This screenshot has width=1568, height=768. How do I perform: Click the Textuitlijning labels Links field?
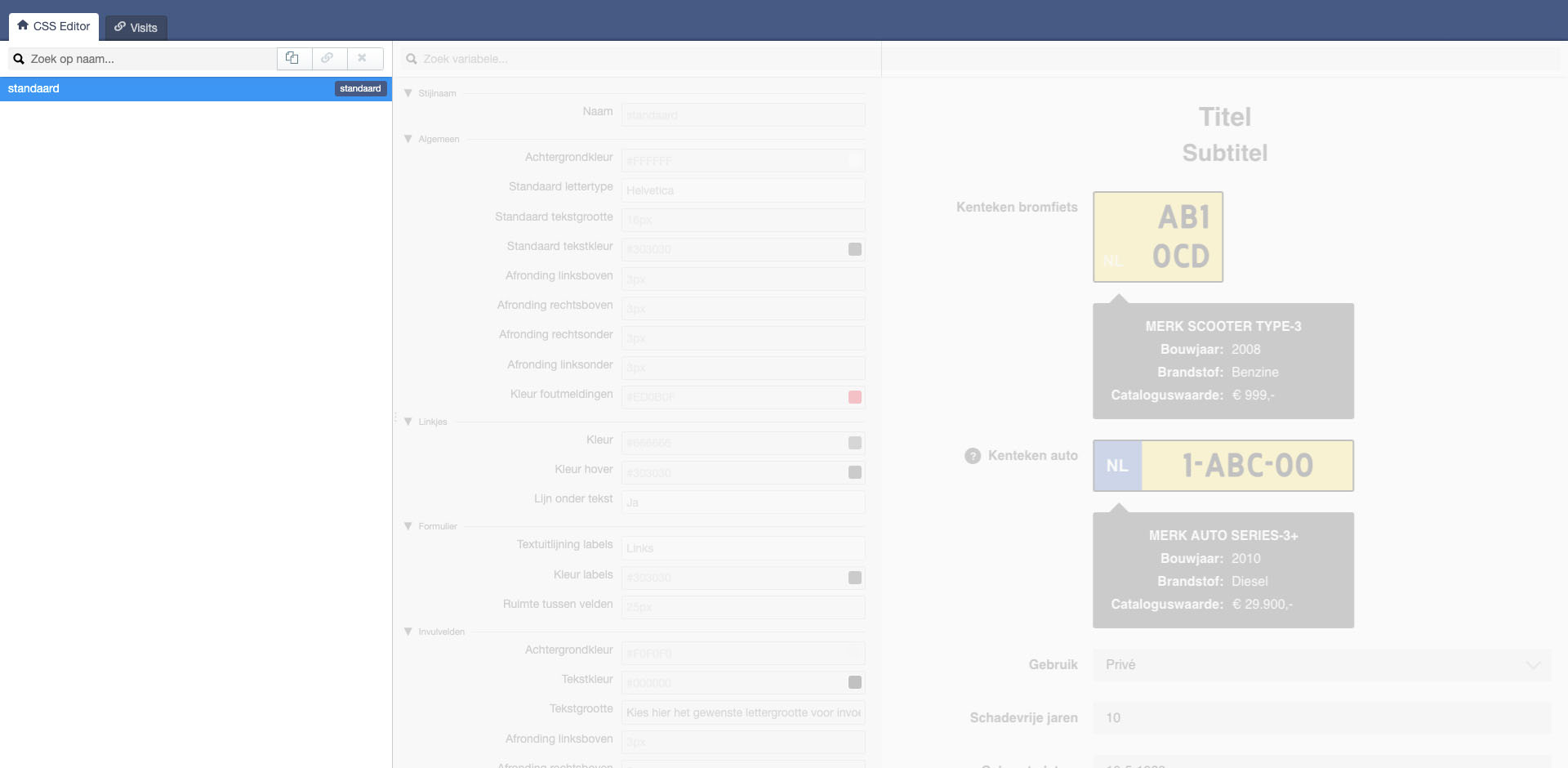(x=743, y=548)
